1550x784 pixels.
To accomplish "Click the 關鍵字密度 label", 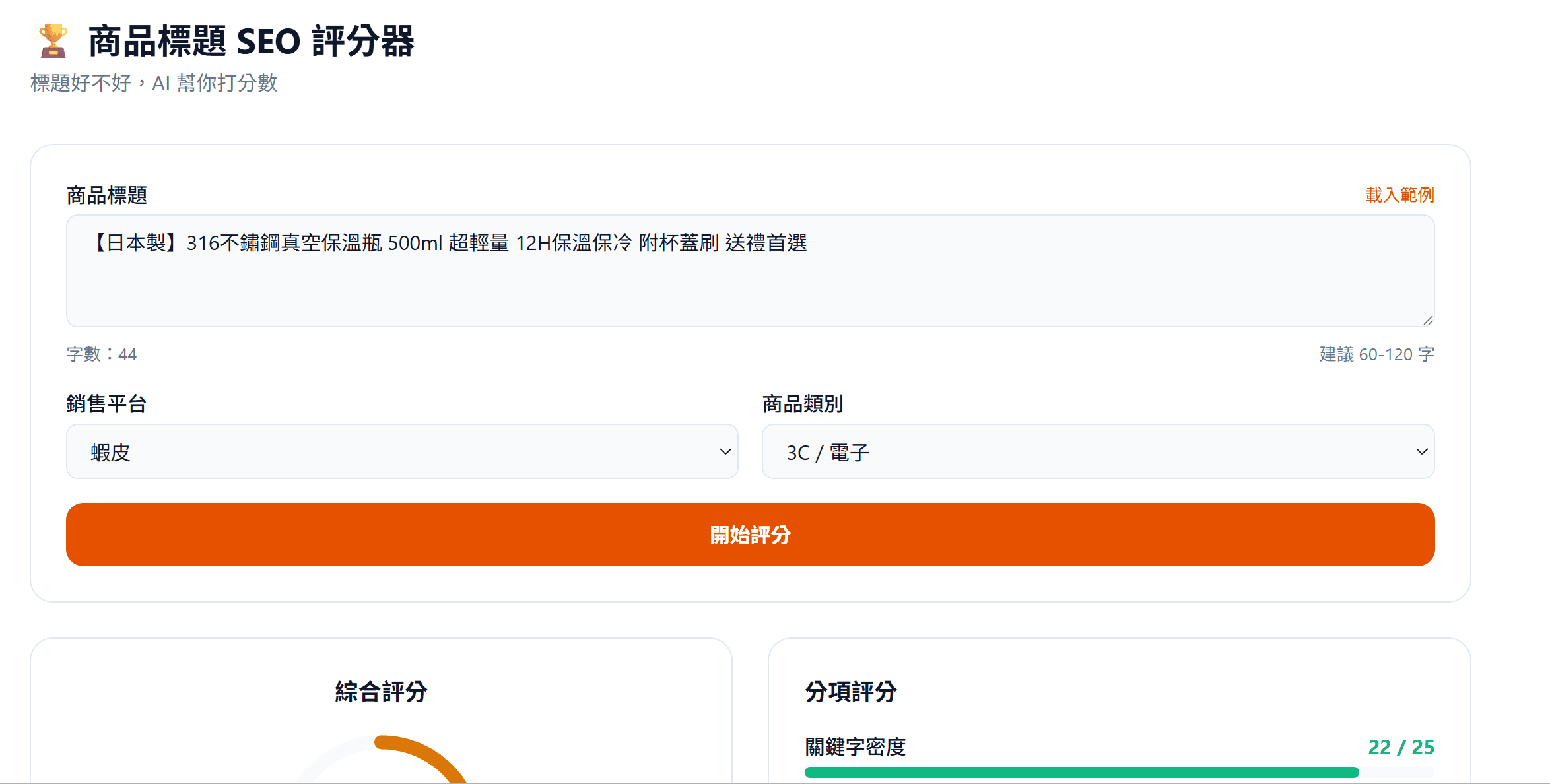I will tap(855, 747).
